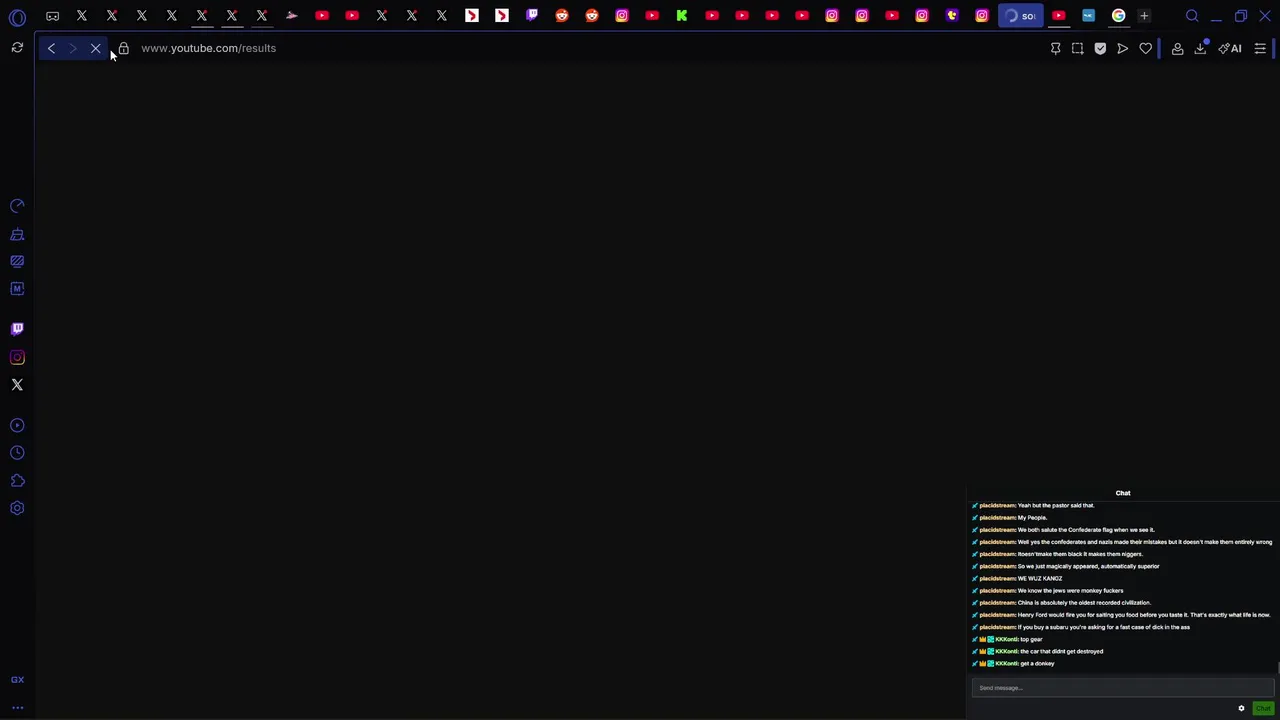Switch to the green Kick tab

pos(682,15)
